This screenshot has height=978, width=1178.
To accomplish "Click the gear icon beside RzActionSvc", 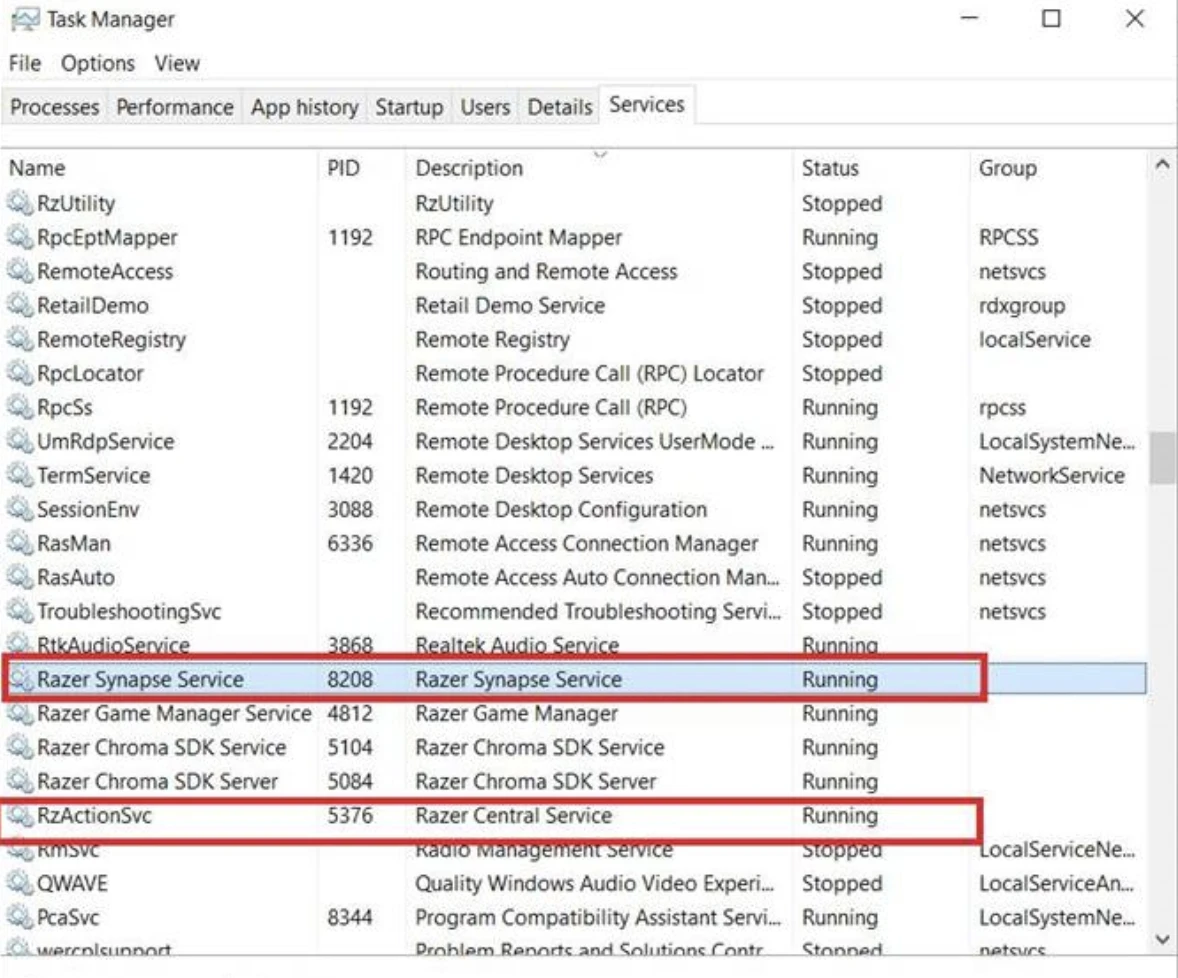I will (20, 815).
